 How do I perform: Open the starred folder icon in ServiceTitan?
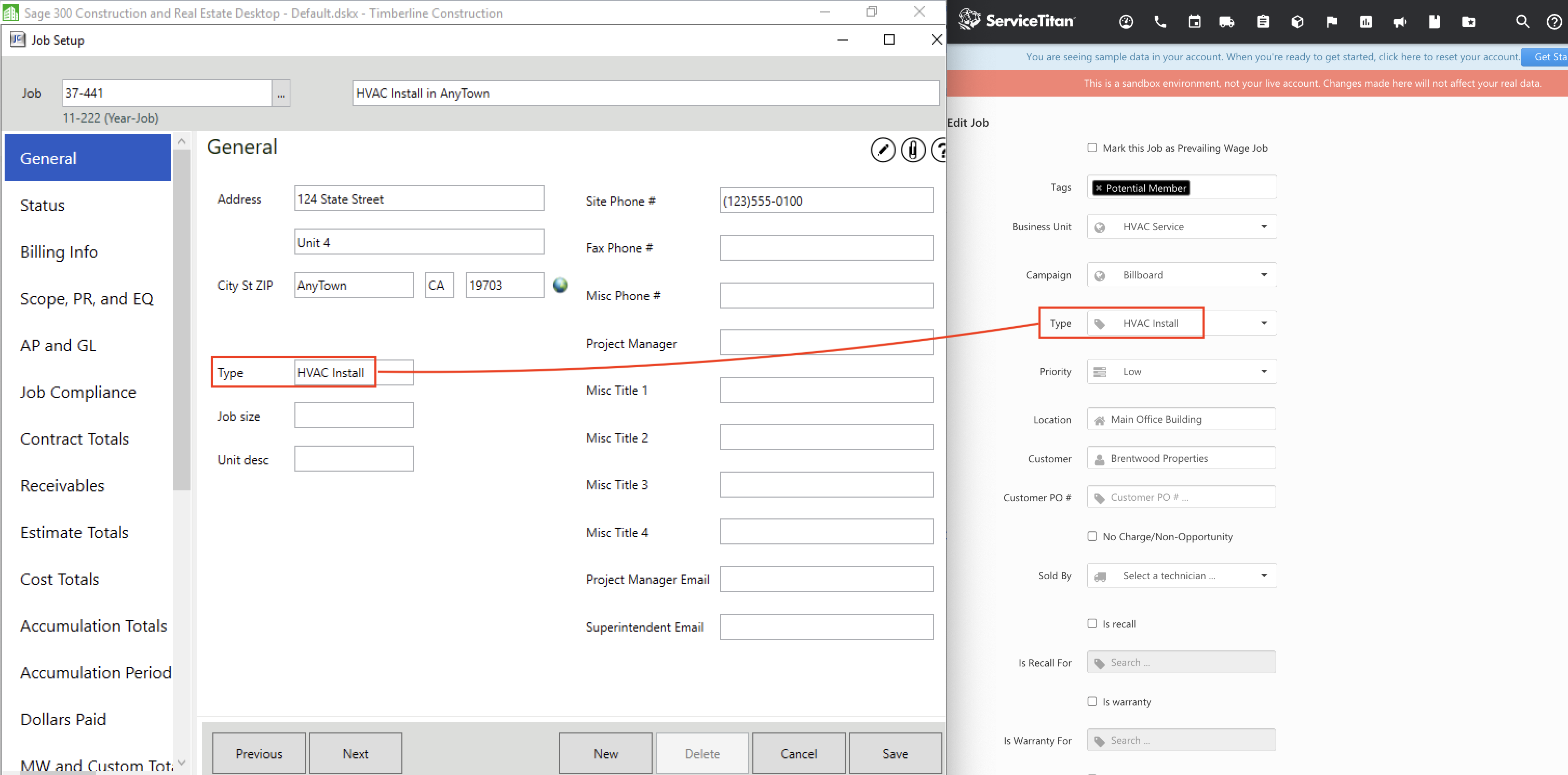[x=1468, y=22]
